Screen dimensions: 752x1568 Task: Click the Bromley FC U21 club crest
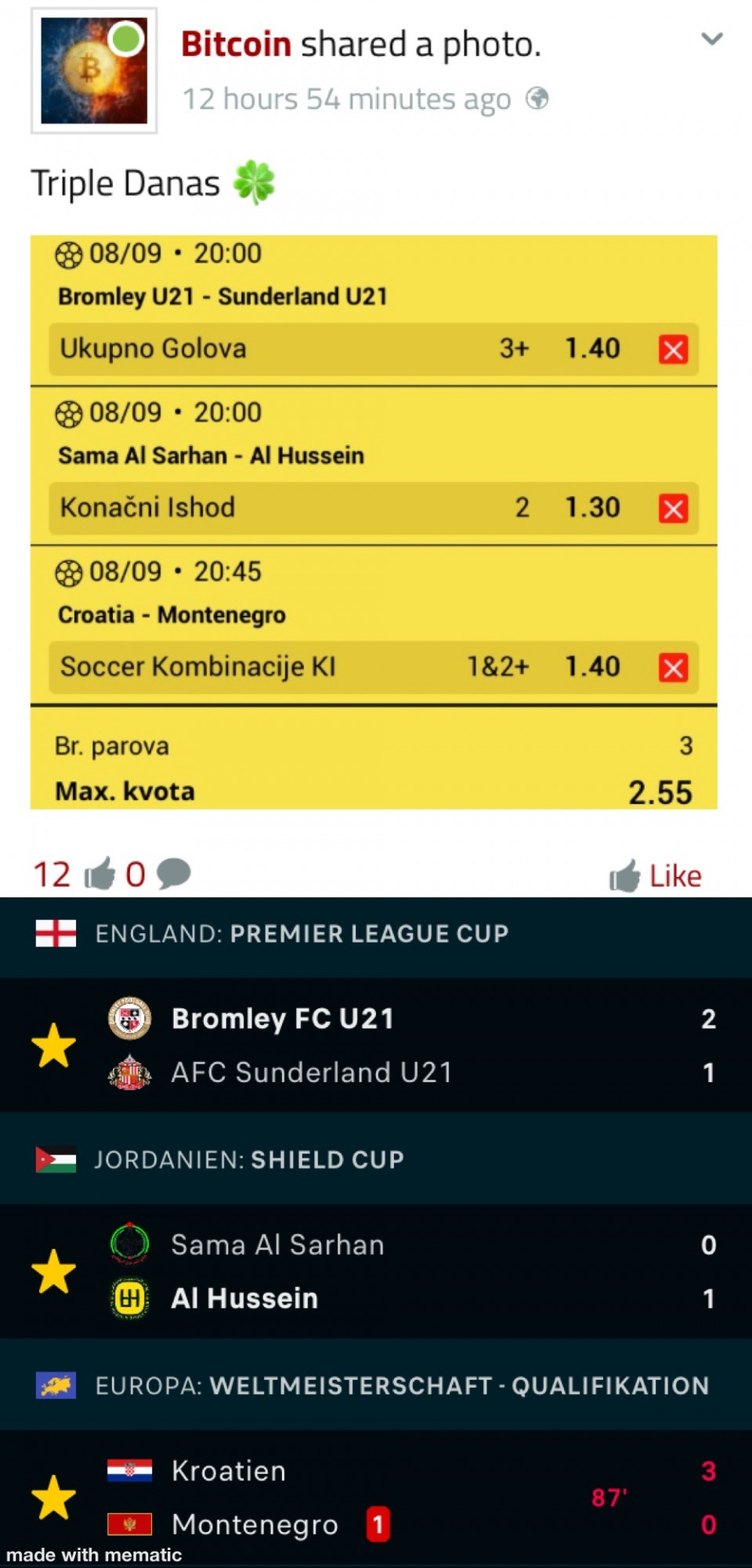(129, 1018)
